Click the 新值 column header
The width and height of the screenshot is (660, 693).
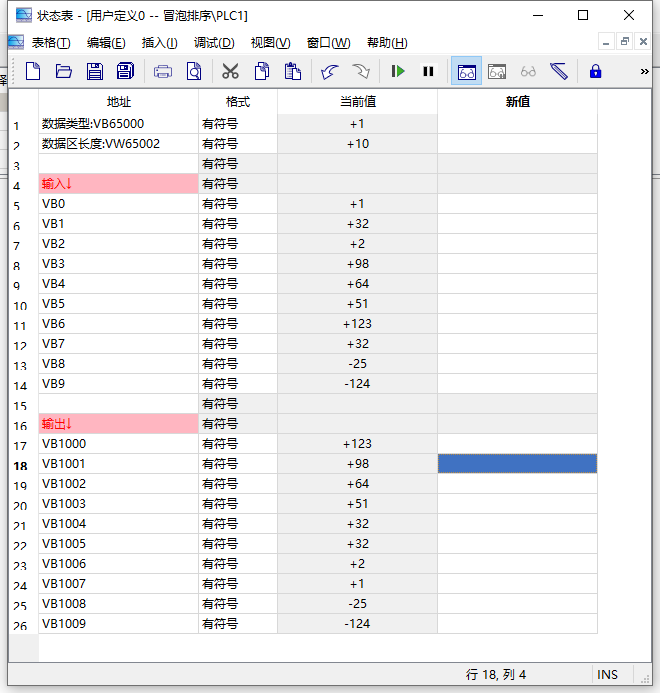[518, 102]
